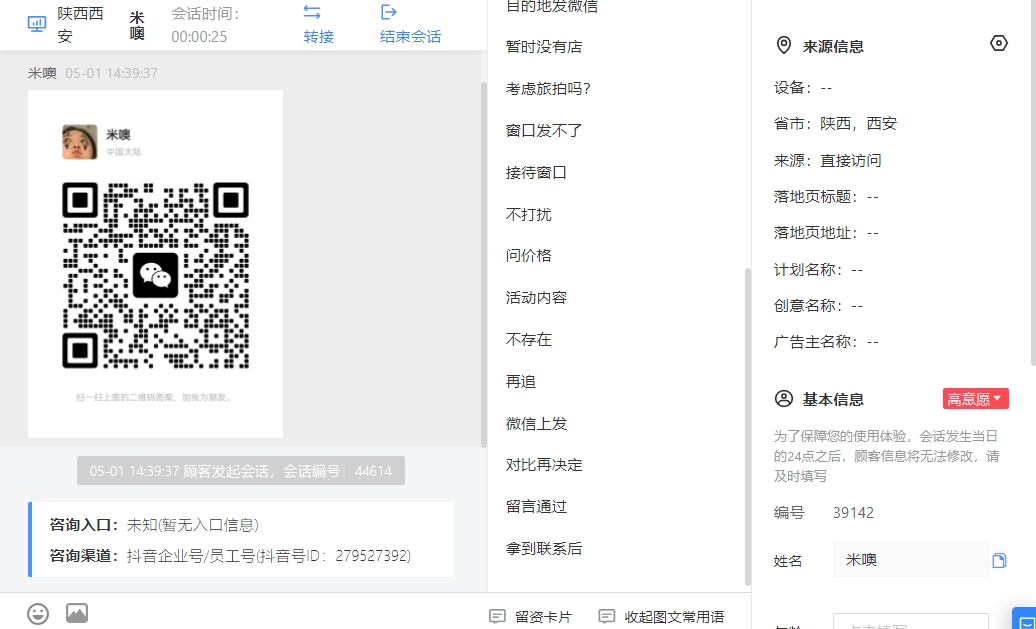Screen dimensions: 1036x629
Task: Click the person icon beside 基本信息
Action: tap(784, 399)
